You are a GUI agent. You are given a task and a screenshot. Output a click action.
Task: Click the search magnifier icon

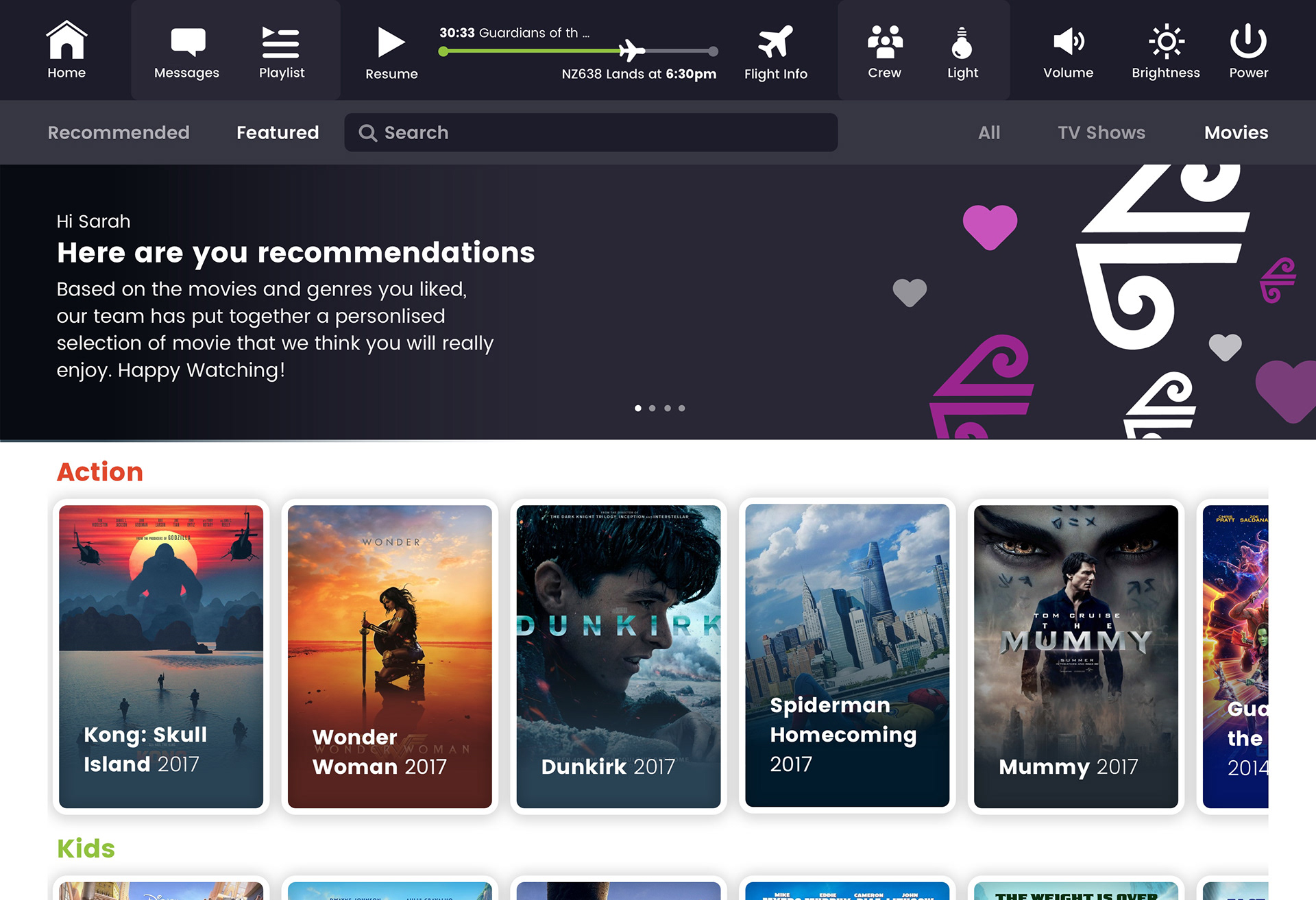click(368, 133)
